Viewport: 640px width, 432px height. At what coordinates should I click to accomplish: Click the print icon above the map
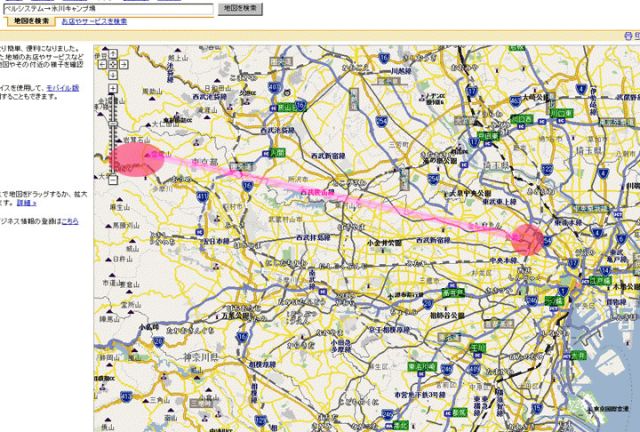pos(627,35)
